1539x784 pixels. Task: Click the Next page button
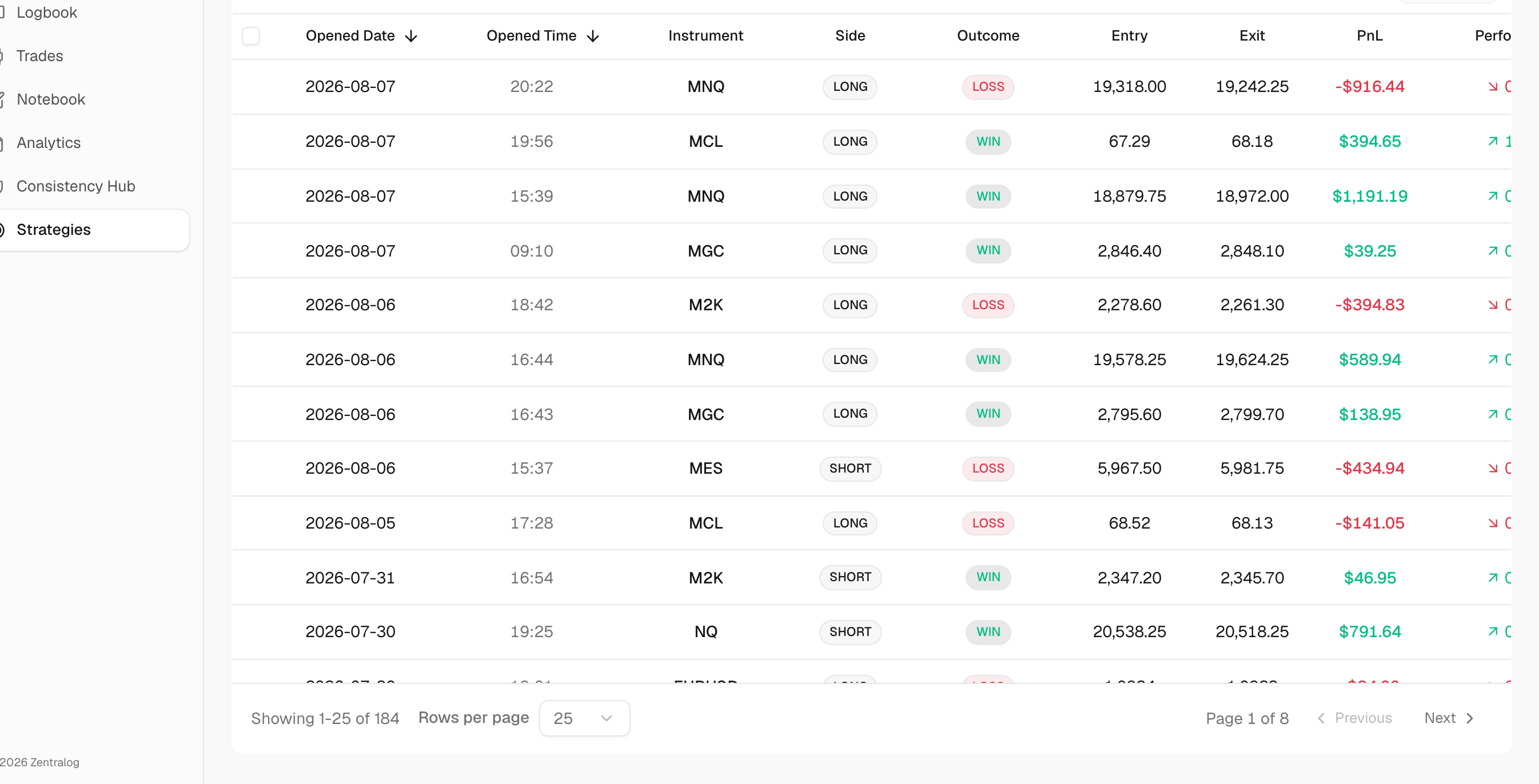[x=1449, y=718]
